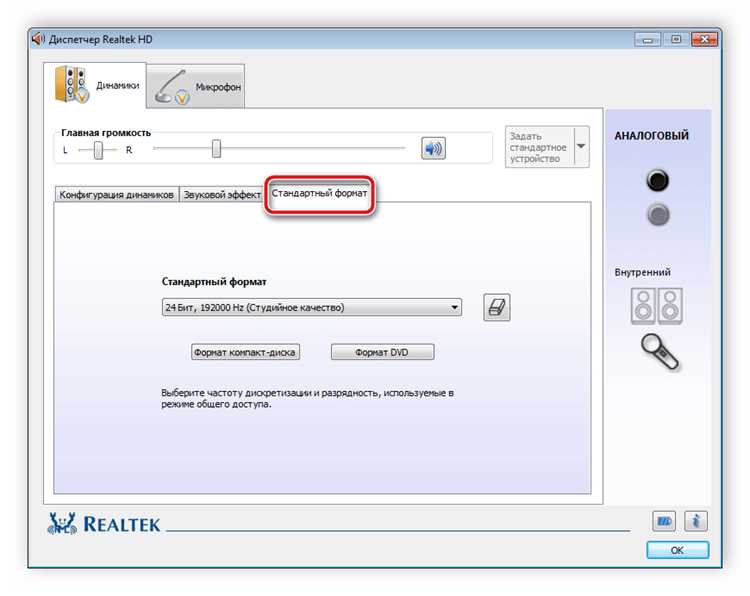Open Конфигурация динамиков tab
This screenshot has width=750, height=596.
click(x=116, y=195)
